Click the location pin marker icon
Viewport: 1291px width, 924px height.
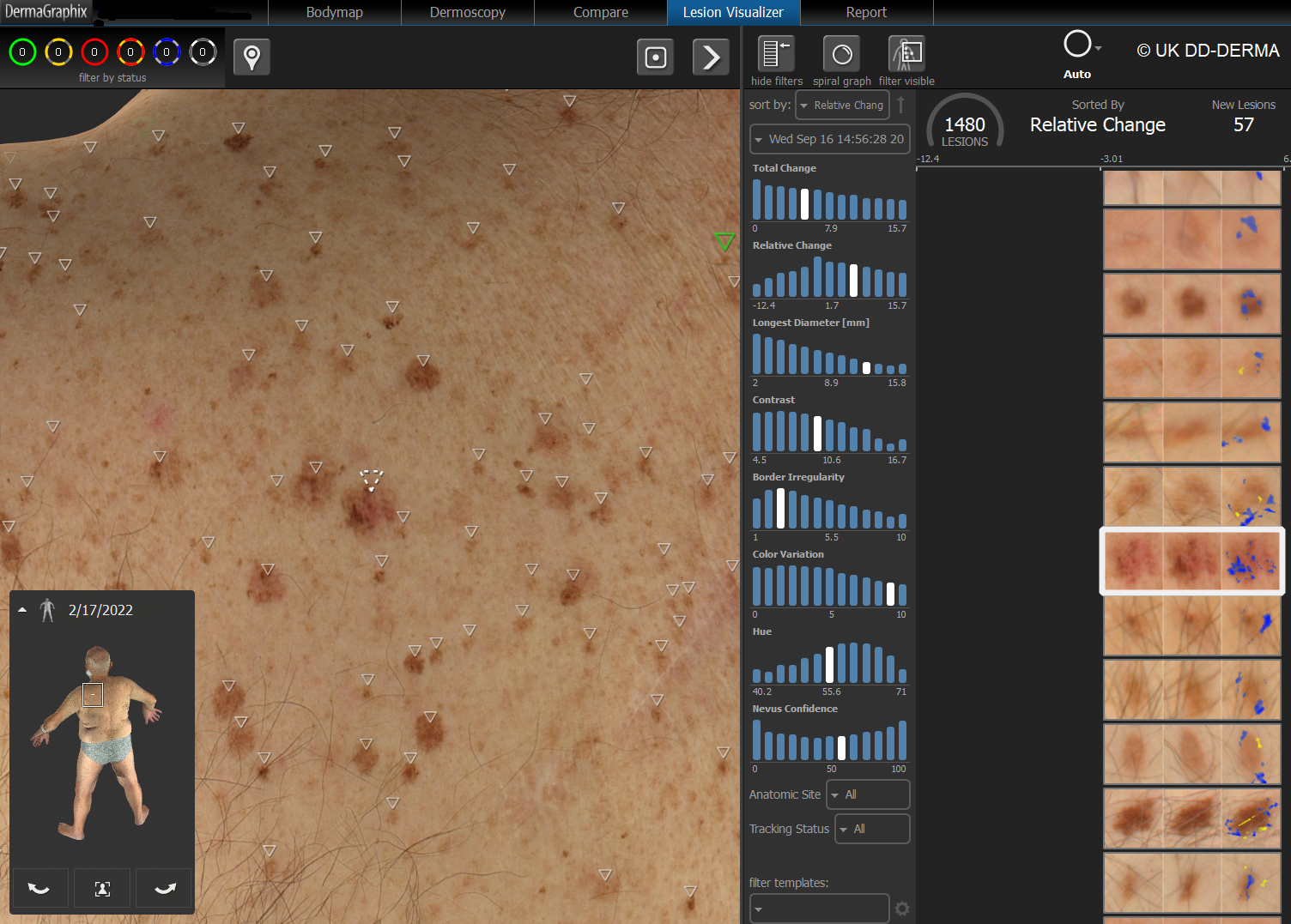pos(252,57)
